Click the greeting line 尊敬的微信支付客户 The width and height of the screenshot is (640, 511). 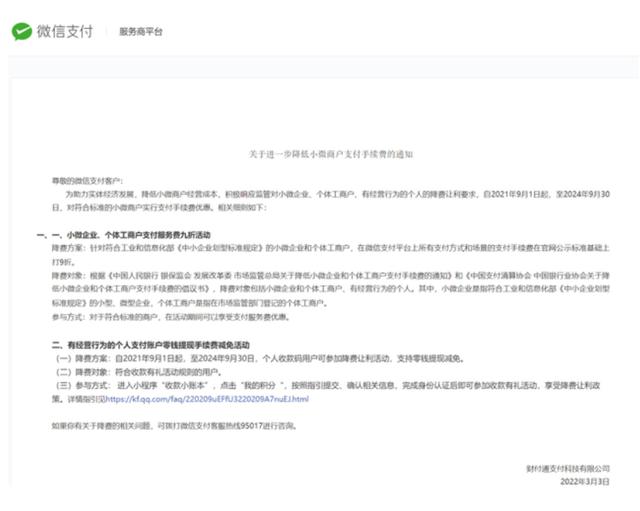(x=87, y=181)
